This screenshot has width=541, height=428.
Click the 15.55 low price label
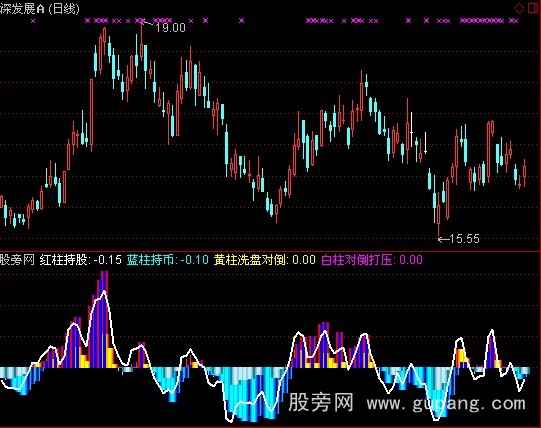(x=465, y=239)
